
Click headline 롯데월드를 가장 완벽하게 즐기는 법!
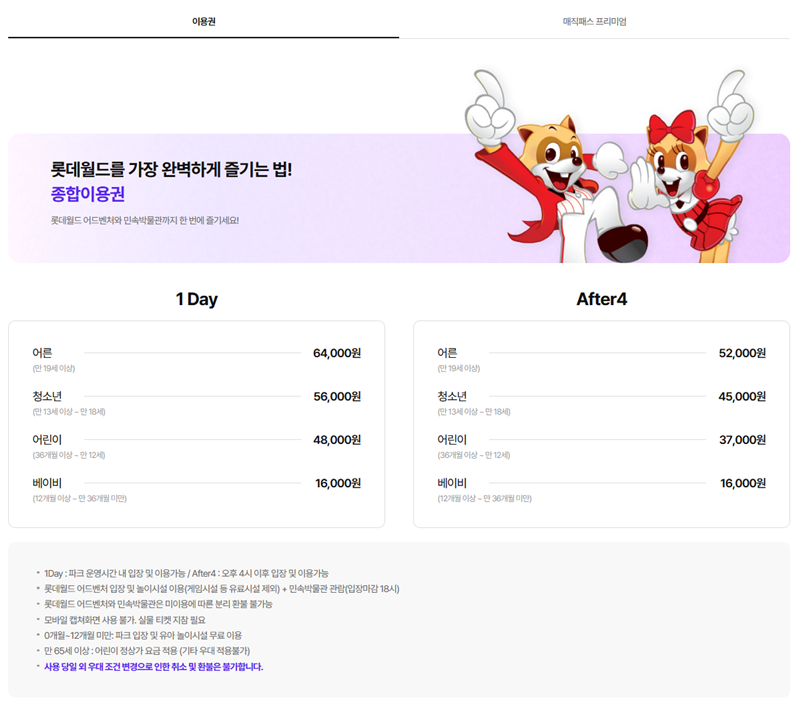click(x=171, y=169)
